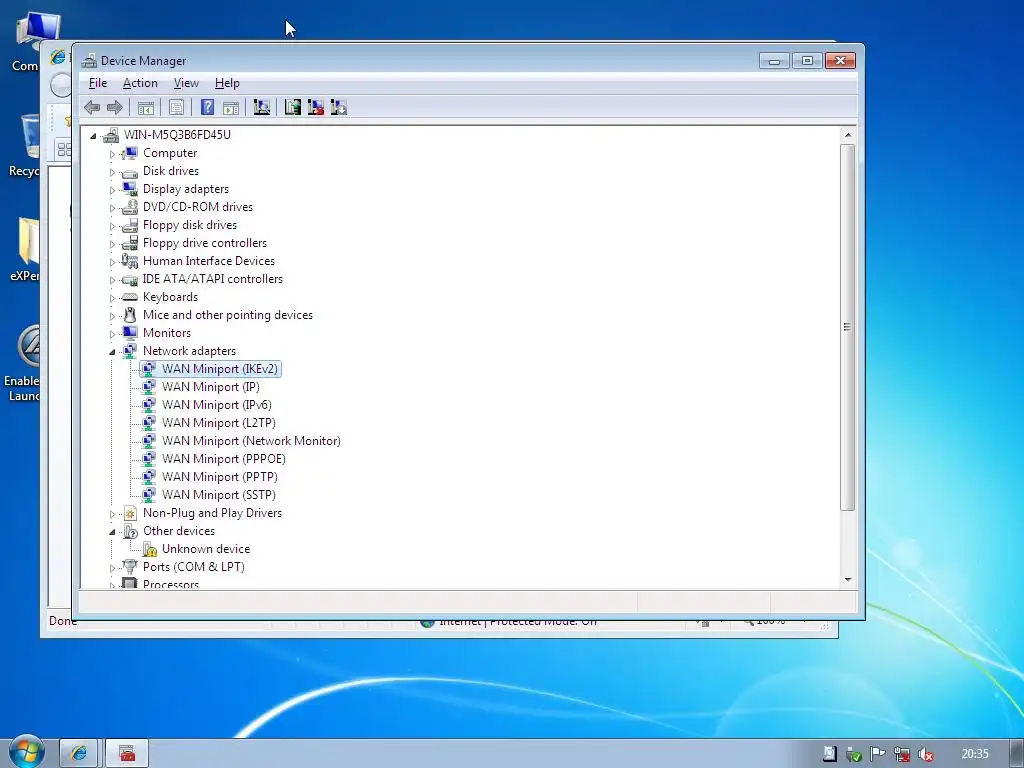This screenshot has width=1024, height=768.
Task: Expand the Keyboards category
Action: [x=112, y=298]
